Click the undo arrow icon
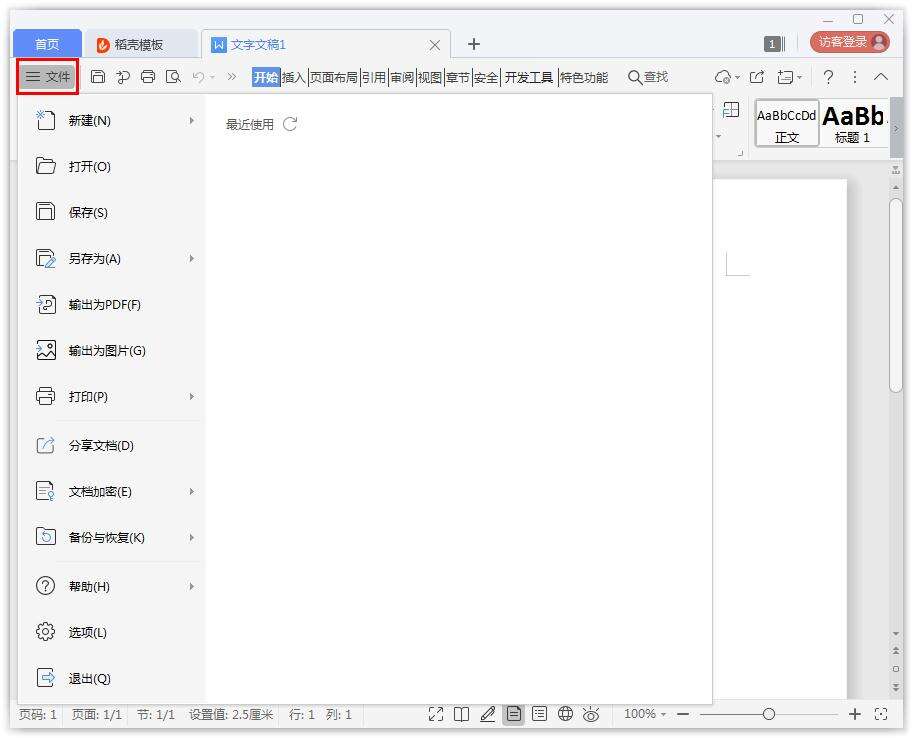This screenshot has width=913, height=738. click(x=199, y=77)
